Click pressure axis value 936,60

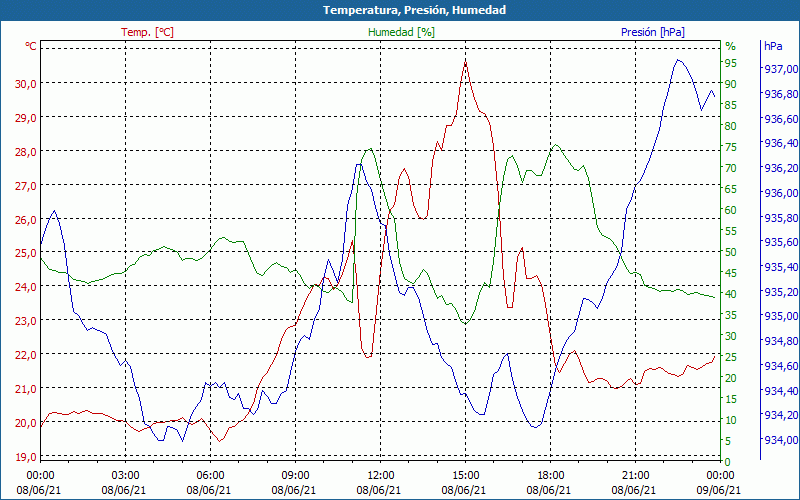pos(780,119)
